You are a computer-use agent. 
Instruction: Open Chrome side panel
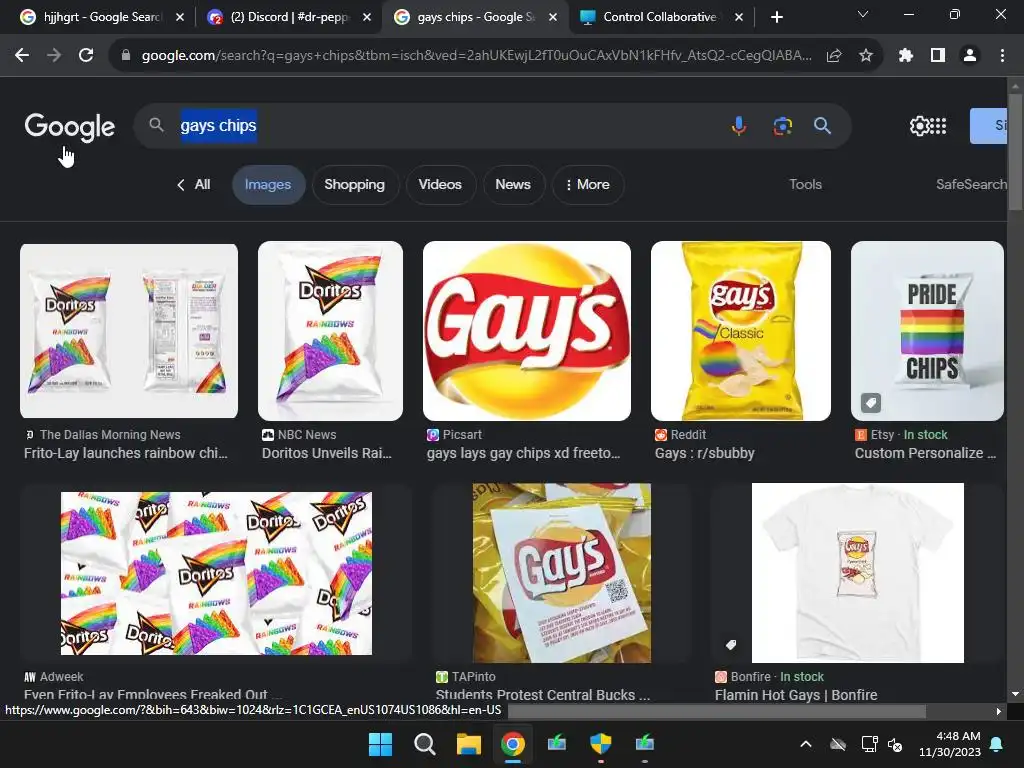[x=938, y=56]
